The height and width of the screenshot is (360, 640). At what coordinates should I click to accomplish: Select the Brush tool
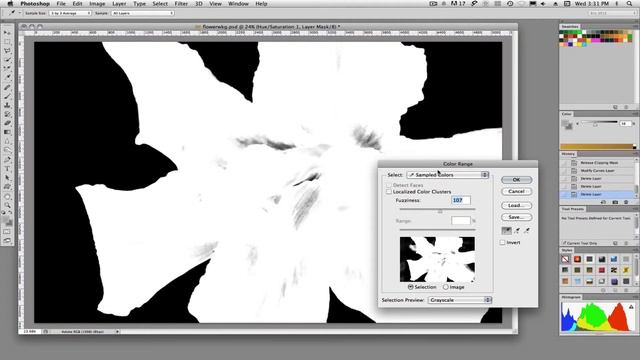7,96
